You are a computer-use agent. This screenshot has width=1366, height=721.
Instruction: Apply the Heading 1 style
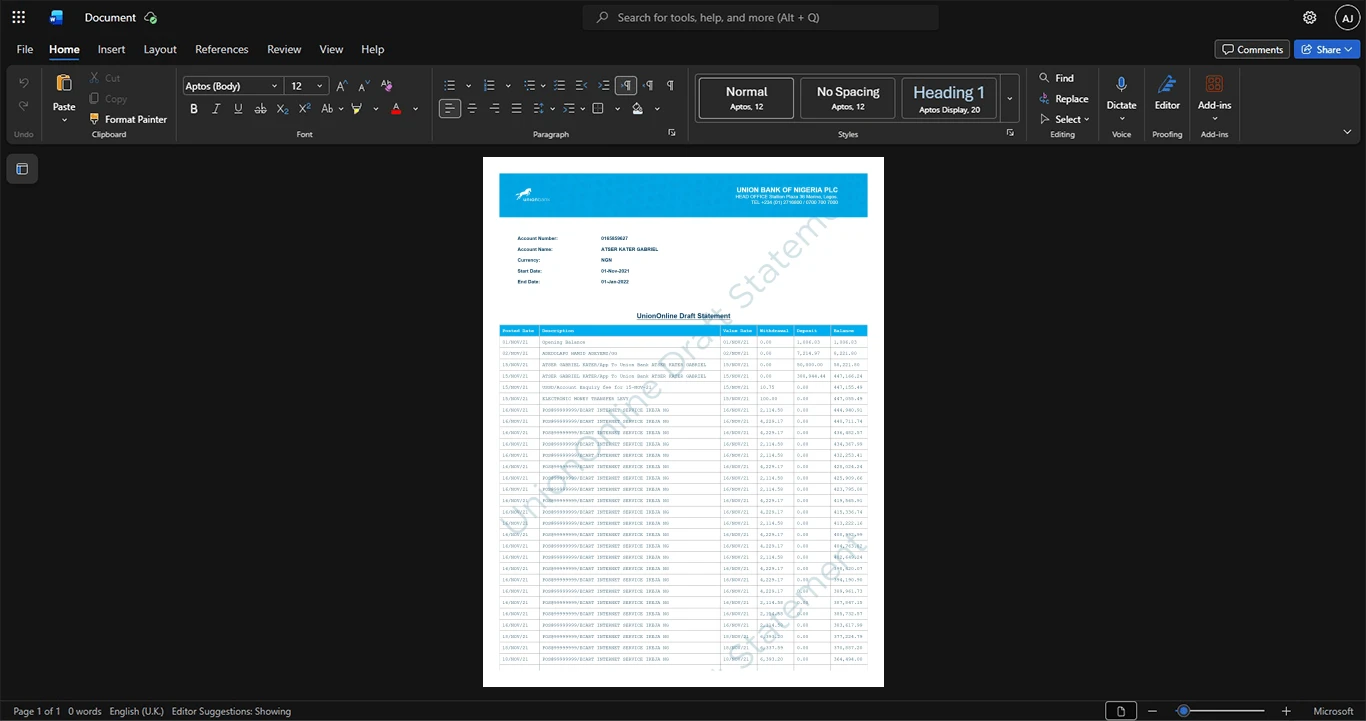click(949, 98)
